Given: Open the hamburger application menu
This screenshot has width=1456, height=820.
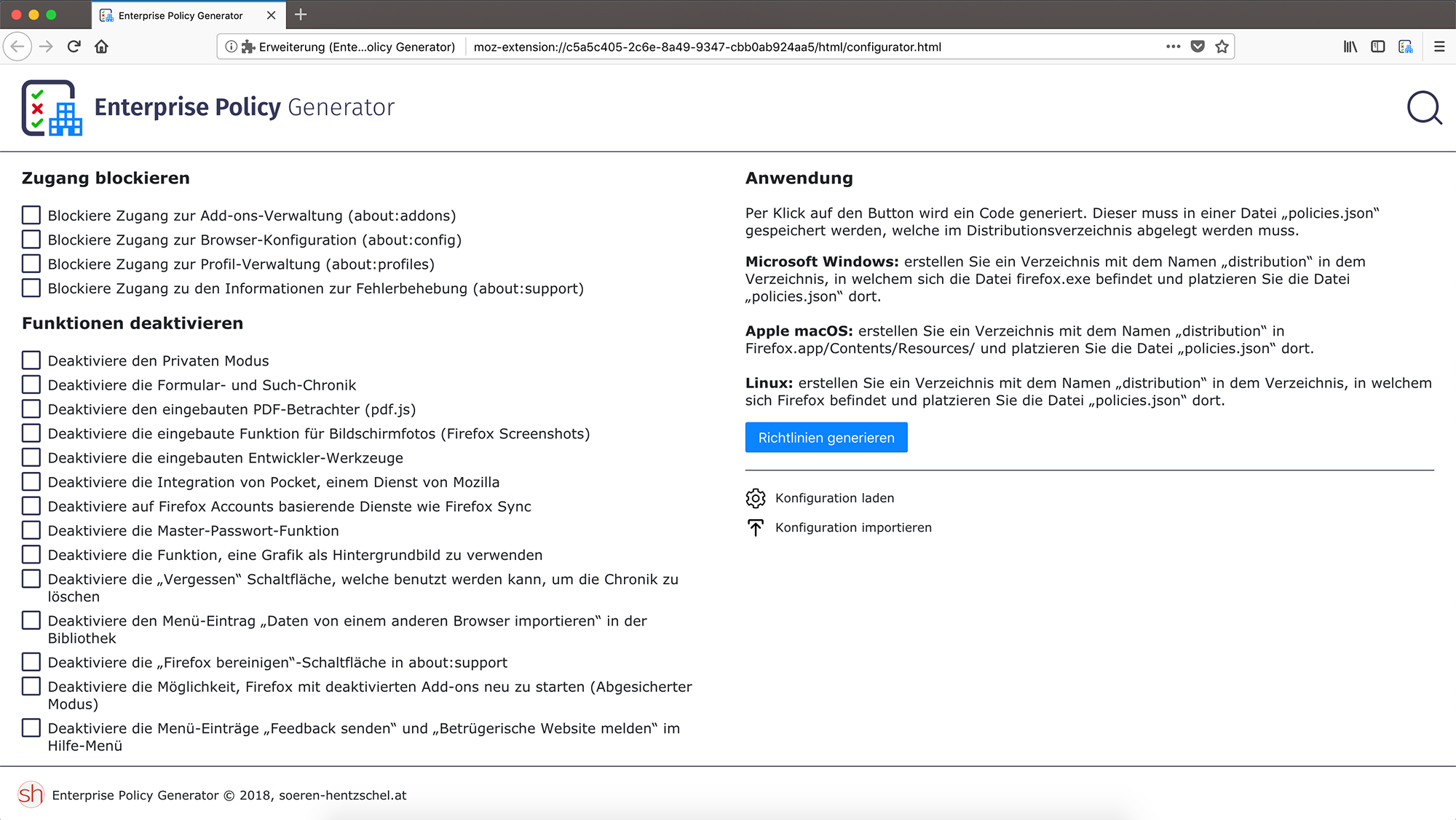Looking at the screenshot, I should pos(1439,47).
